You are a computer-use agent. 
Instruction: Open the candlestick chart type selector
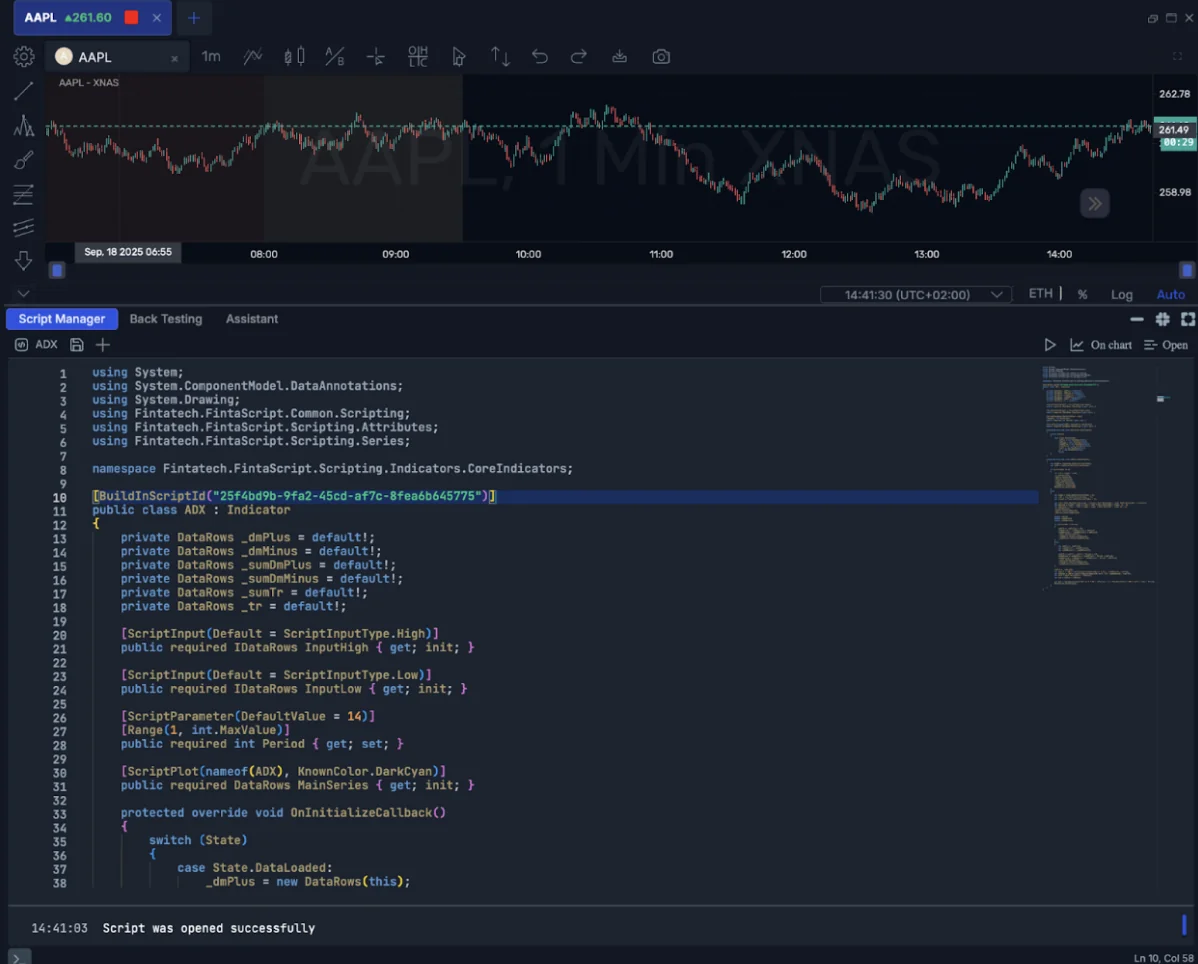[x=294, y=57]
